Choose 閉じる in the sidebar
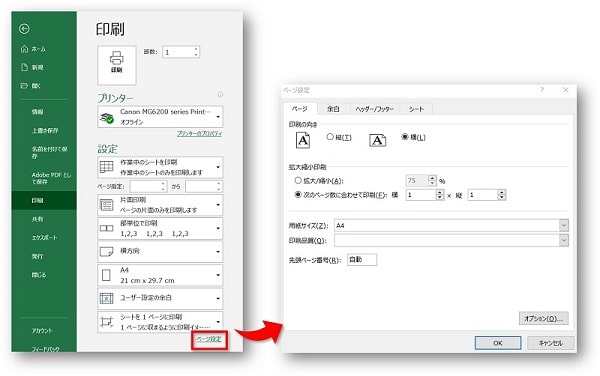The width and height of the screenshot is (600, 376). [39, 274]
